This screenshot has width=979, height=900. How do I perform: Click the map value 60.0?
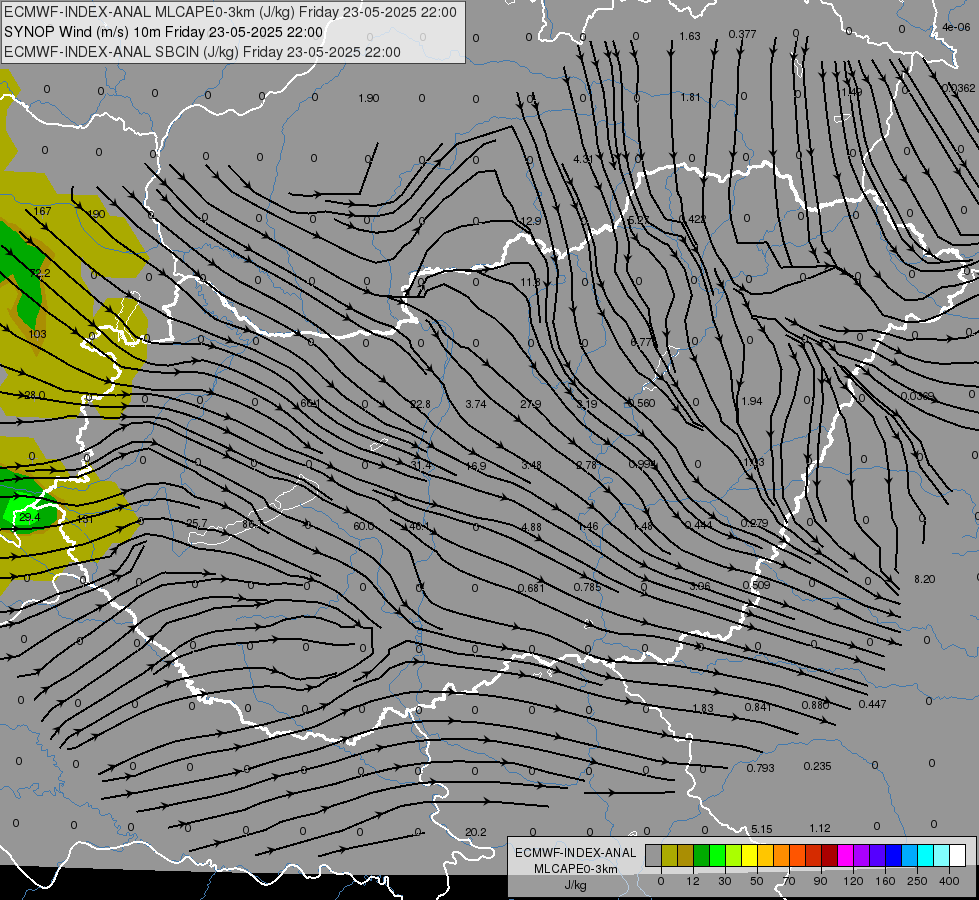pyautogui.click(x=363, y=527)
